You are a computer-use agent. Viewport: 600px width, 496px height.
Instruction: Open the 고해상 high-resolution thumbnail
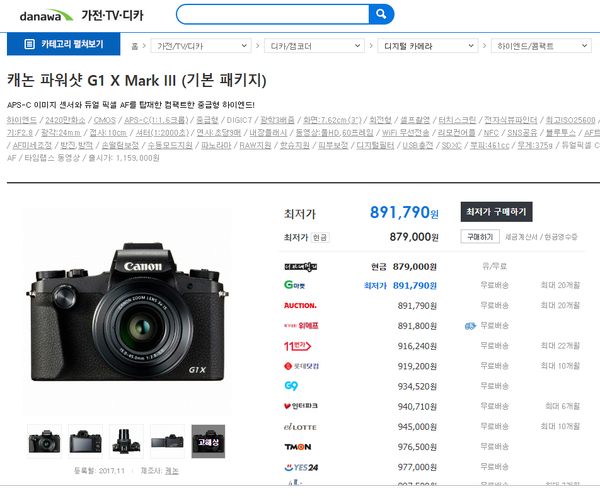pos(208,441)
